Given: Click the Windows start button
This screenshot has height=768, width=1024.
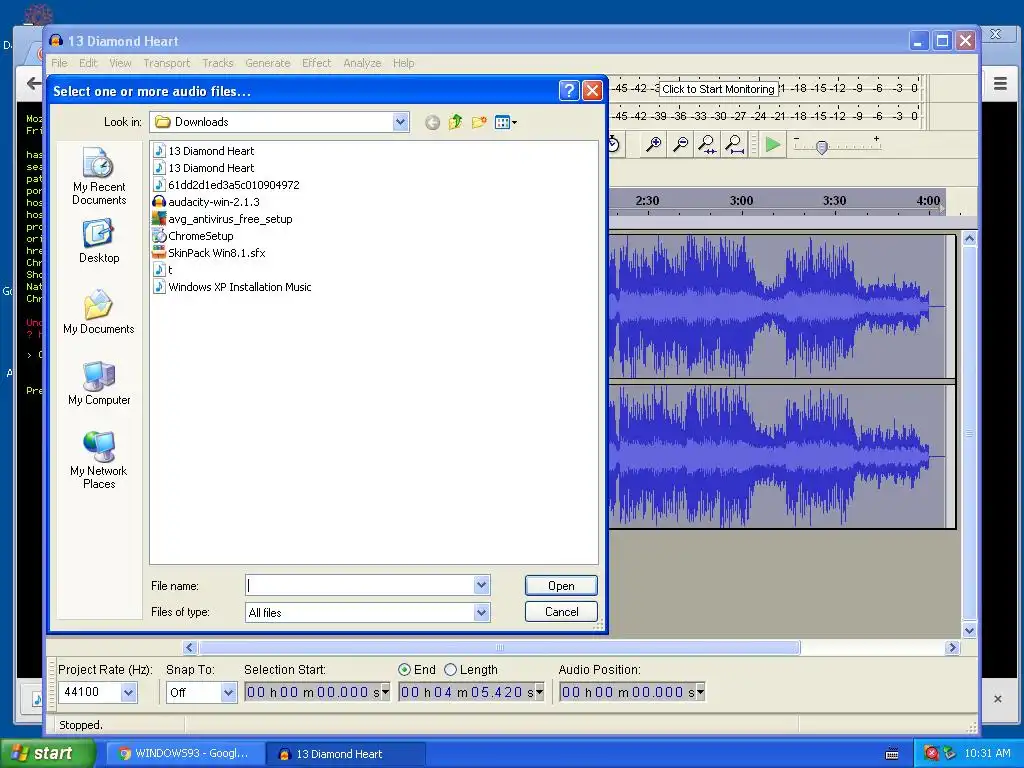Looking at the screenshot, I should point(47,753).
